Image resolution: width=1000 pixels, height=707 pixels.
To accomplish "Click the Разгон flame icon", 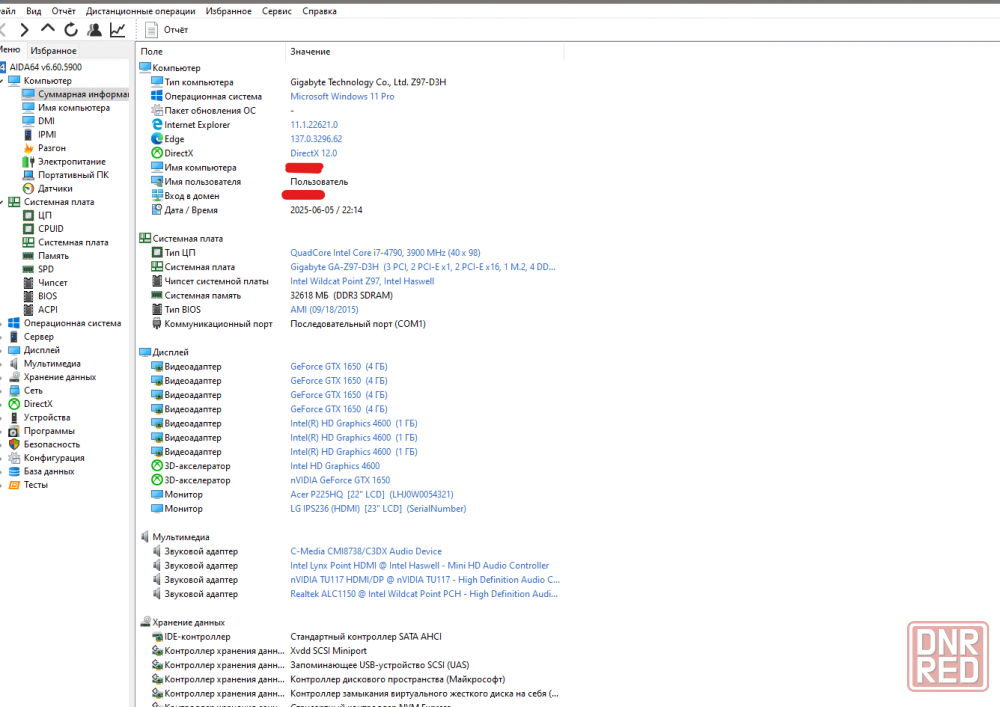I will [x=28, y=148].
